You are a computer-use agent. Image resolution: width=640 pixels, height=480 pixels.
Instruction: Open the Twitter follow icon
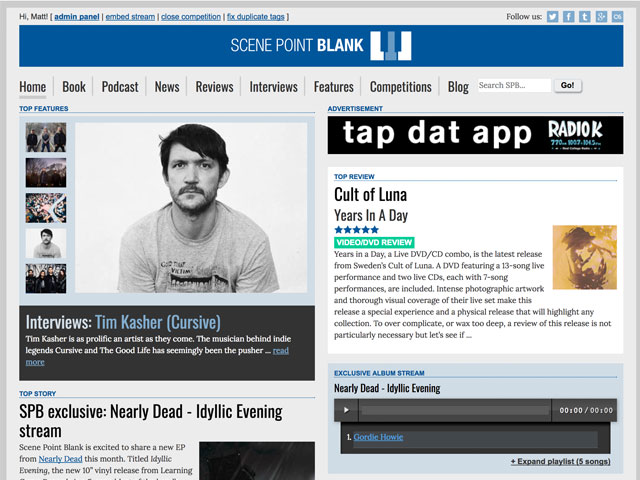[x=553, y=17]
